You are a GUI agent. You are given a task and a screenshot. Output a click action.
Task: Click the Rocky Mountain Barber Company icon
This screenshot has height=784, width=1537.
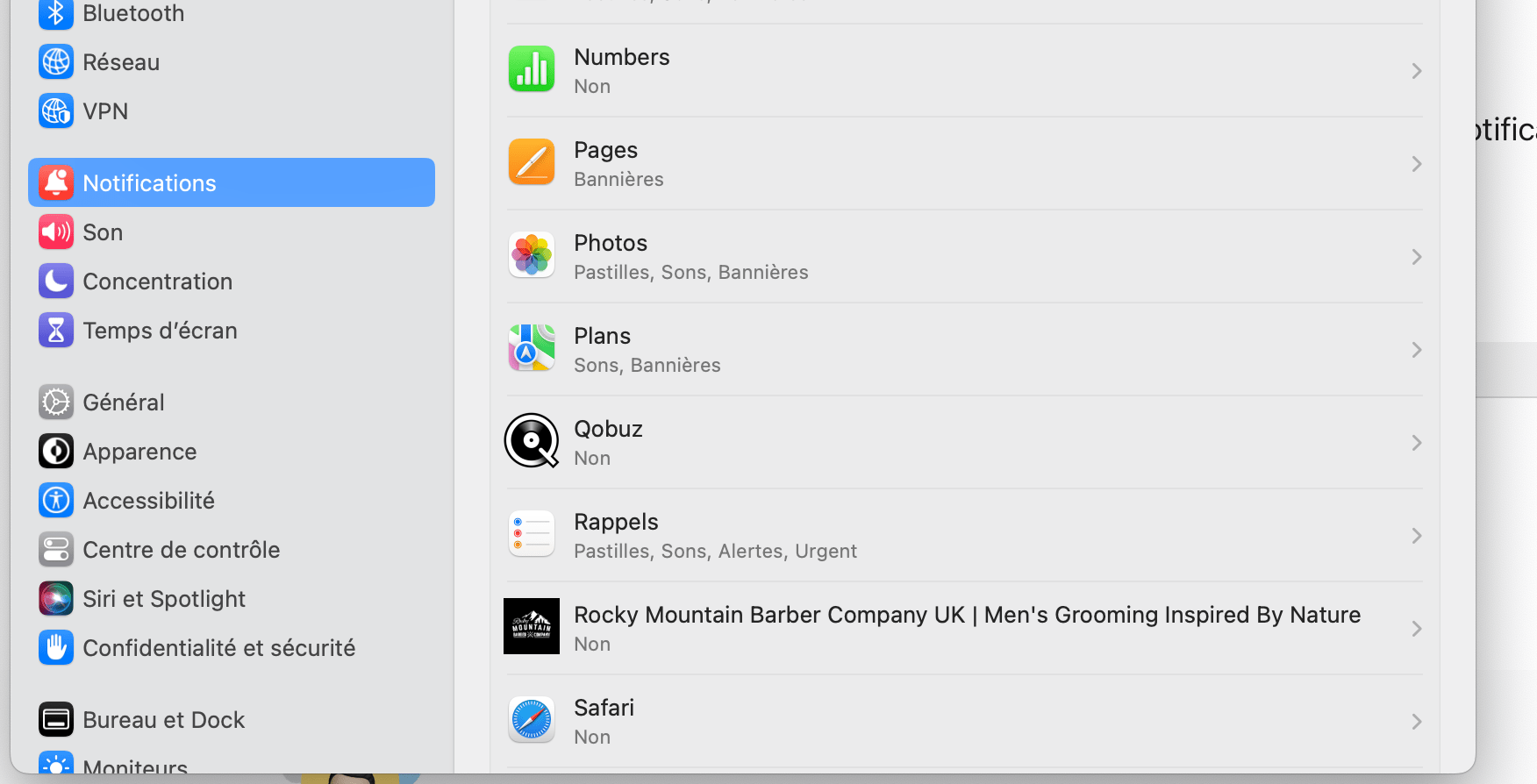point(532,626)
